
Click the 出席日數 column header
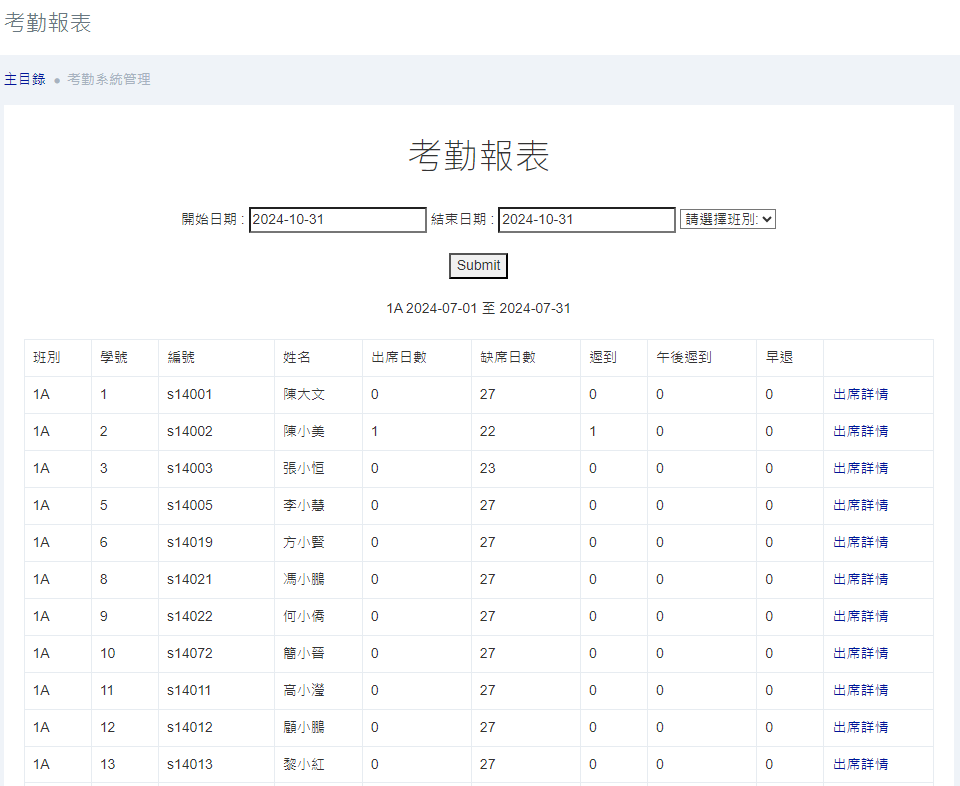tap(398, 357)
